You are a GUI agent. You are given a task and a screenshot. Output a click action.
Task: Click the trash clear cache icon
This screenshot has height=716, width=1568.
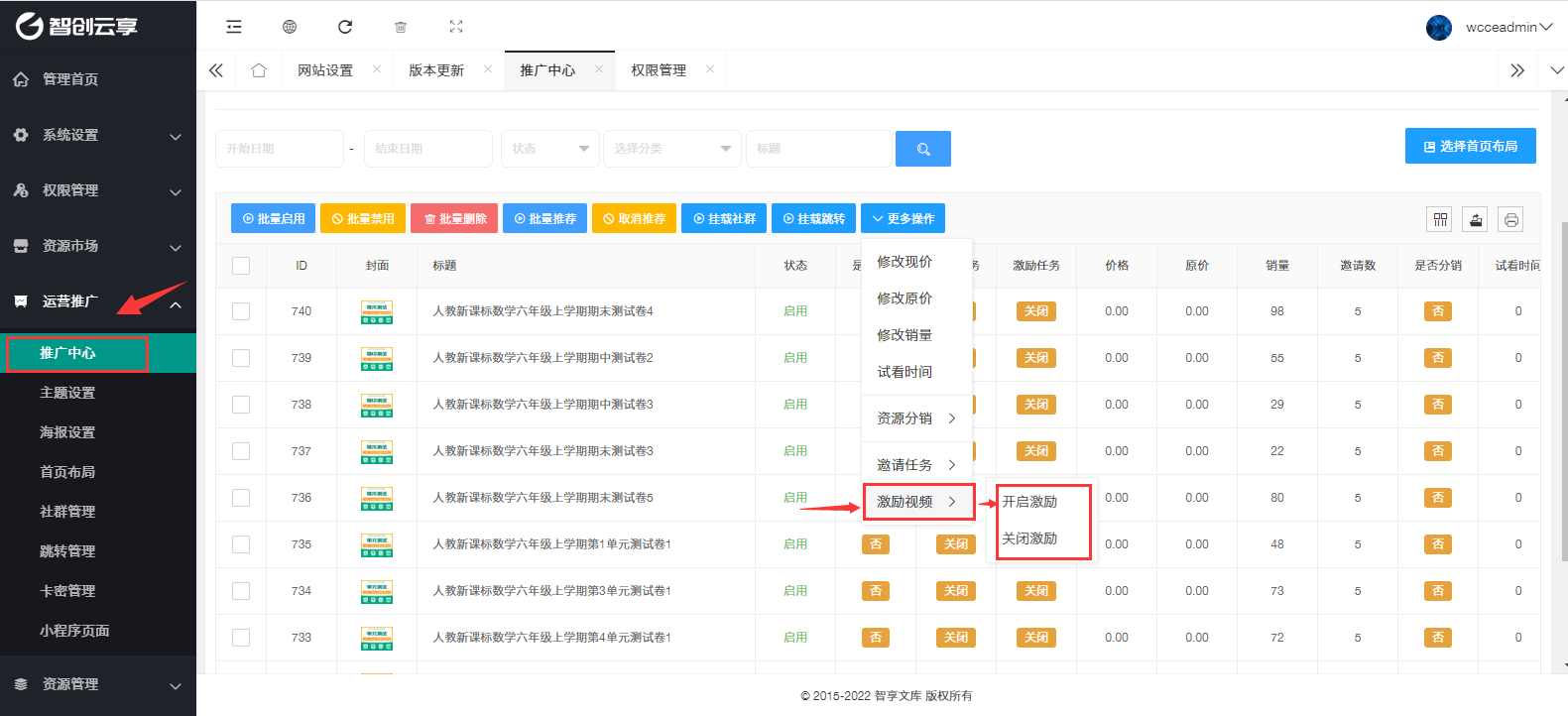(x=401, y=27)
